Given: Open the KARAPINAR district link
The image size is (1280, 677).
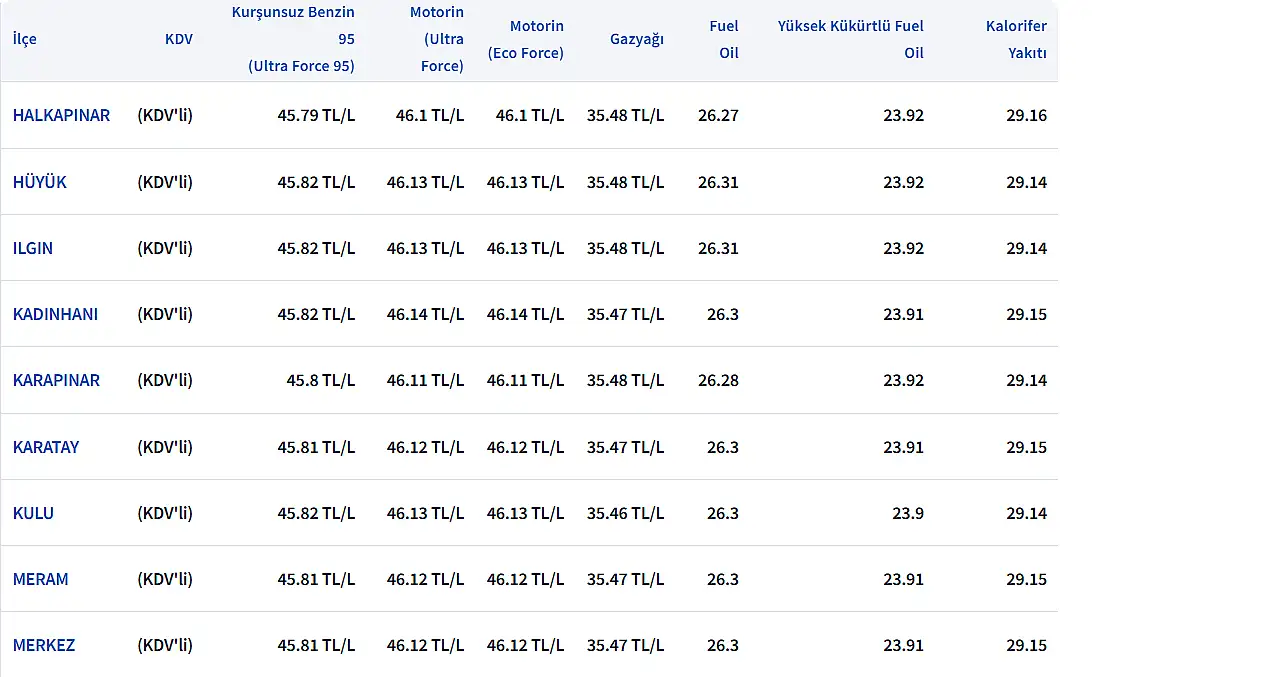Looking at the screenshot, I should 56,380.
